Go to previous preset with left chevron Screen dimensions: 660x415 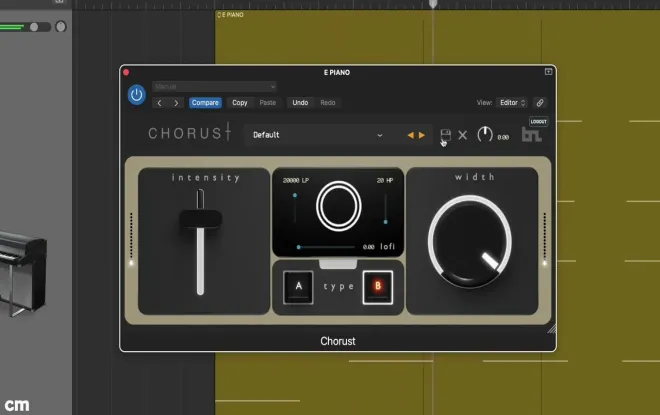[x=160, y=103]
